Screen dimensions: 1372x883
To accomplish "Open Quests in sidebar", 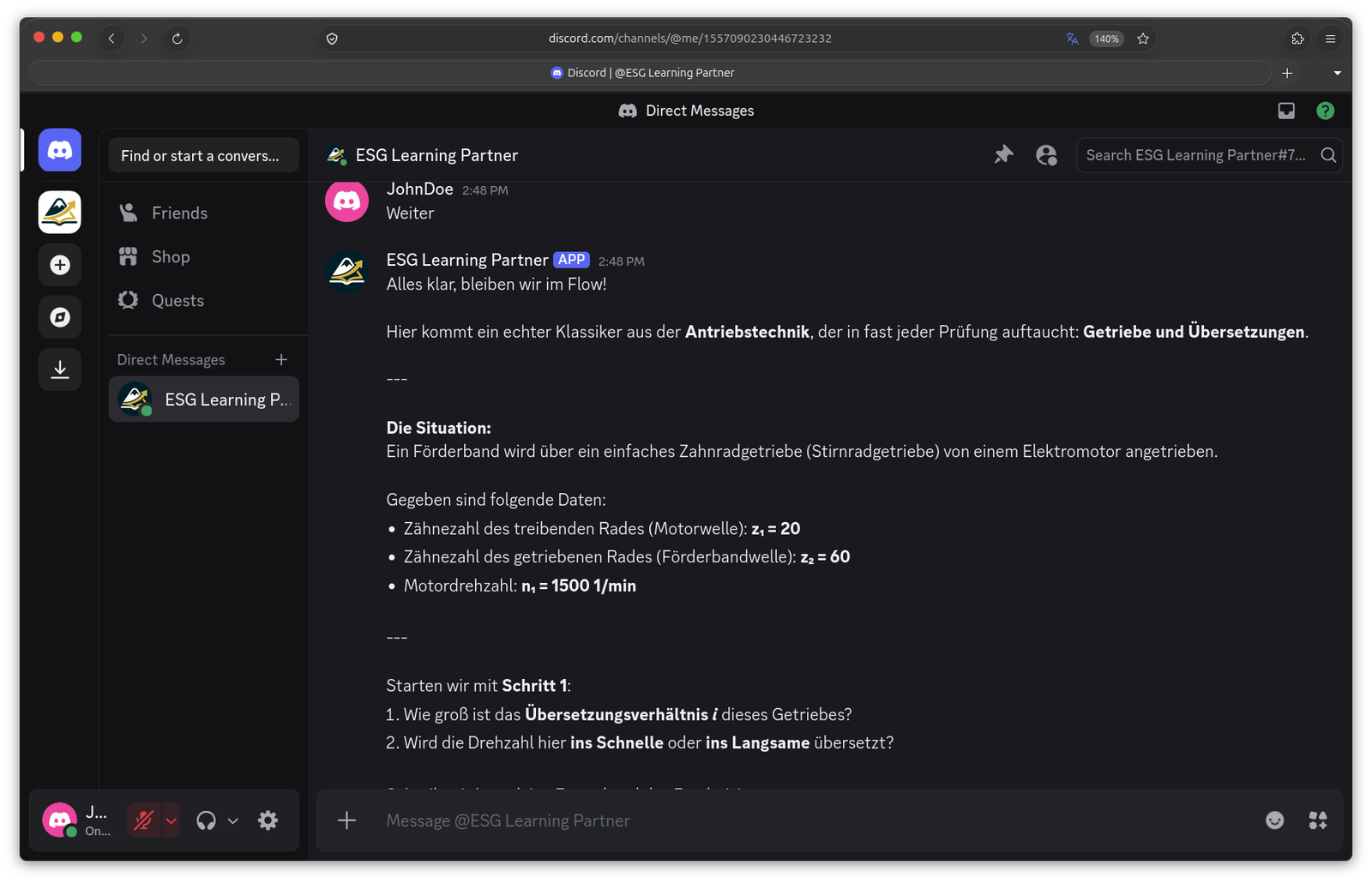I will click(x=203, y=300).
